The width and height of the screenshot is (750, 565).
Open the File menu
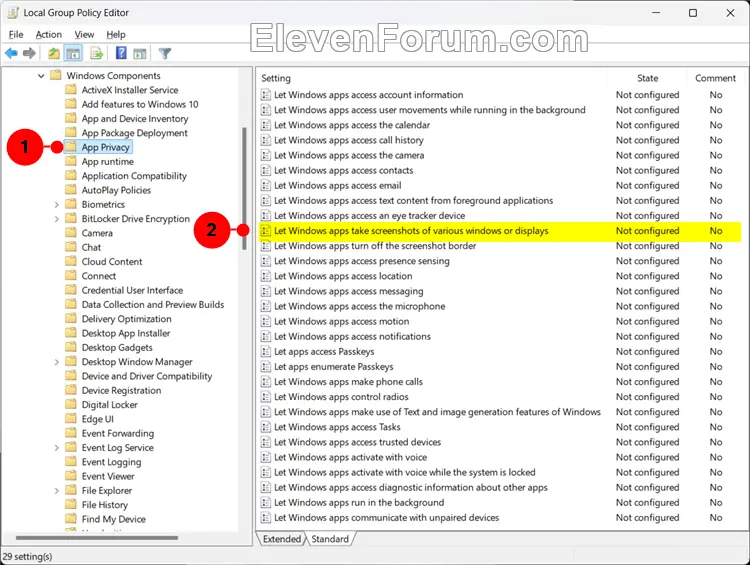point(16,34)
